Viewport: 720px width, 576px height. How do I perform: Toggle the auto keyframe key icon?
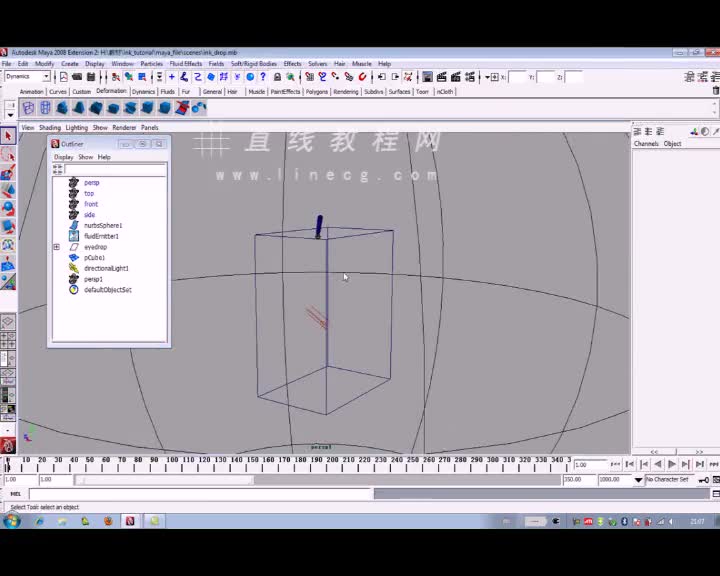[703, 480]
